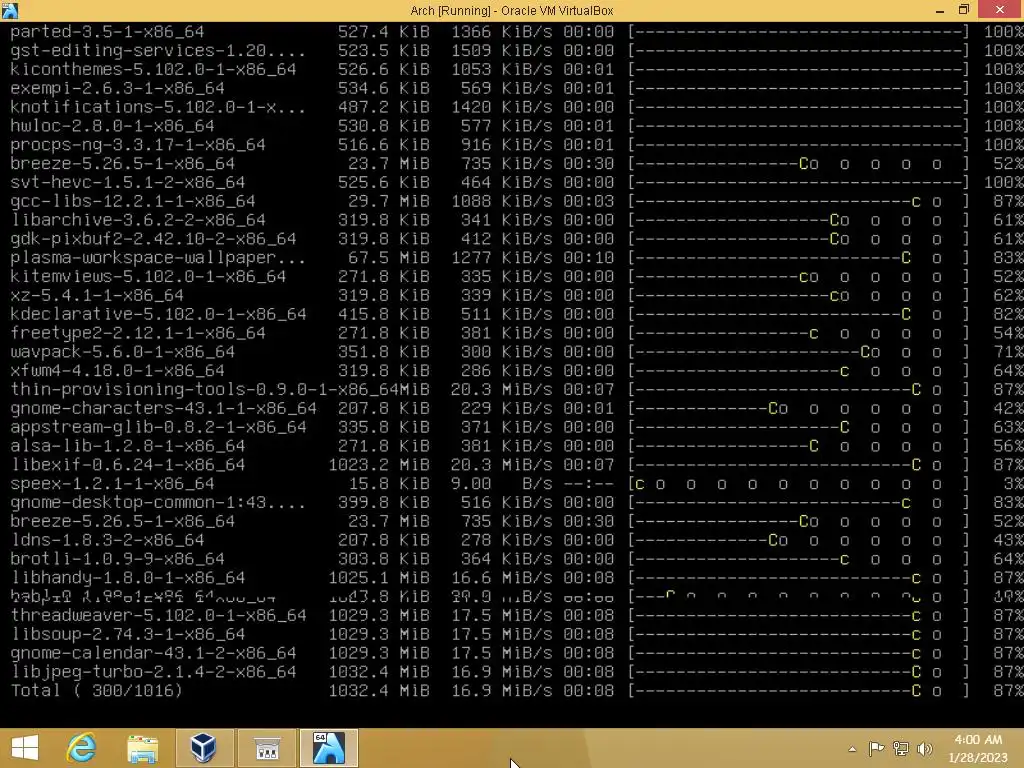Screen dimensions: 1024x768
Task: Click the Total (300/1016) summary text
Action: pyautogui.click(x=97, y=691)
